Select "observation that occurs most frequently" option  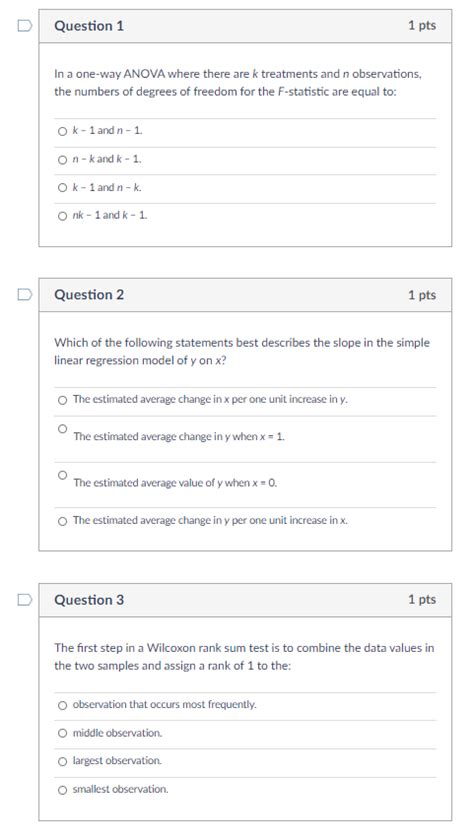pyautogui.click(x=63, y=705)
